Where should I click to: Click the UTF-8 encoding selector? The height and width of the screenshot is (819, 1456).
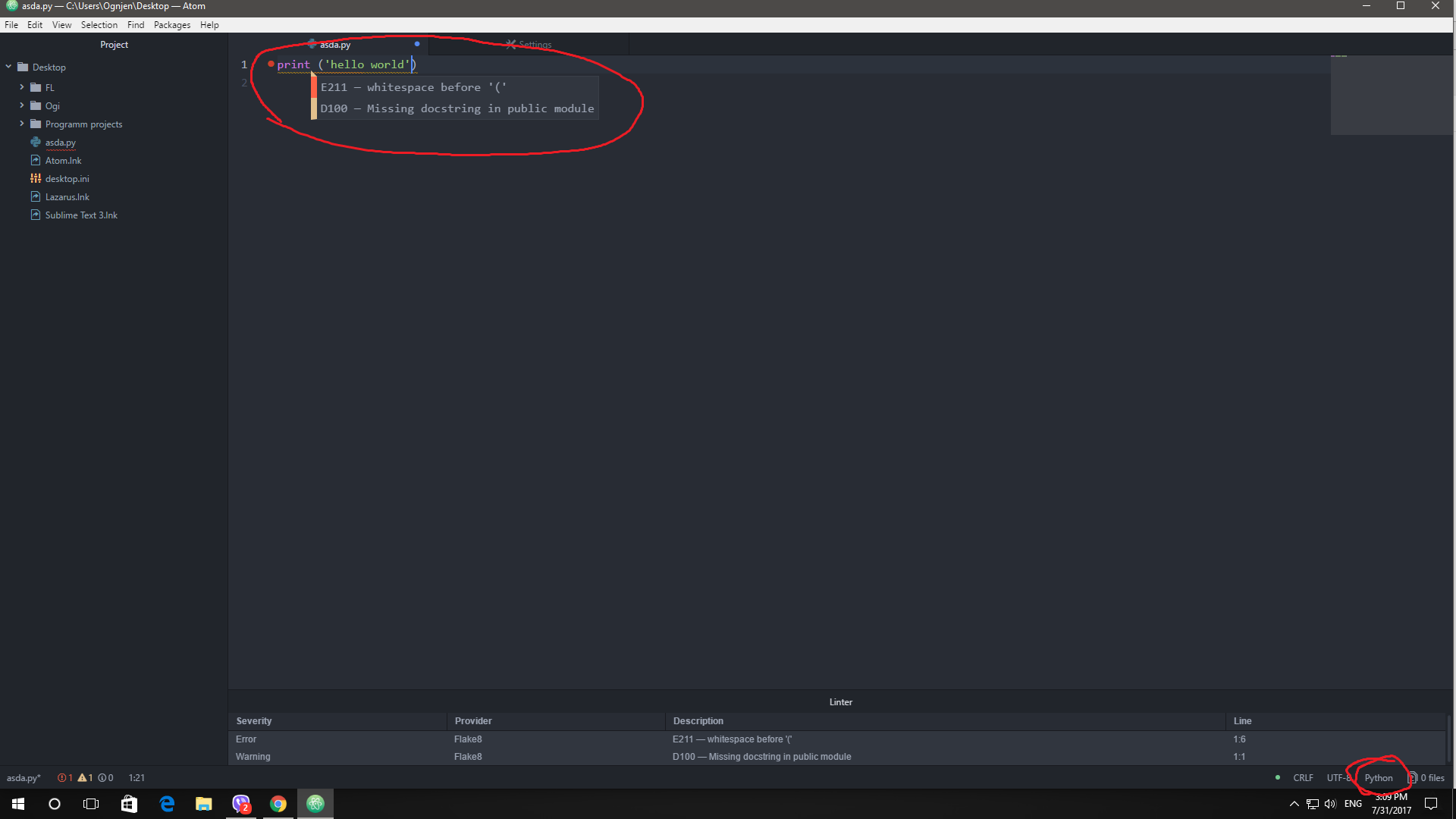[1338, 777]
